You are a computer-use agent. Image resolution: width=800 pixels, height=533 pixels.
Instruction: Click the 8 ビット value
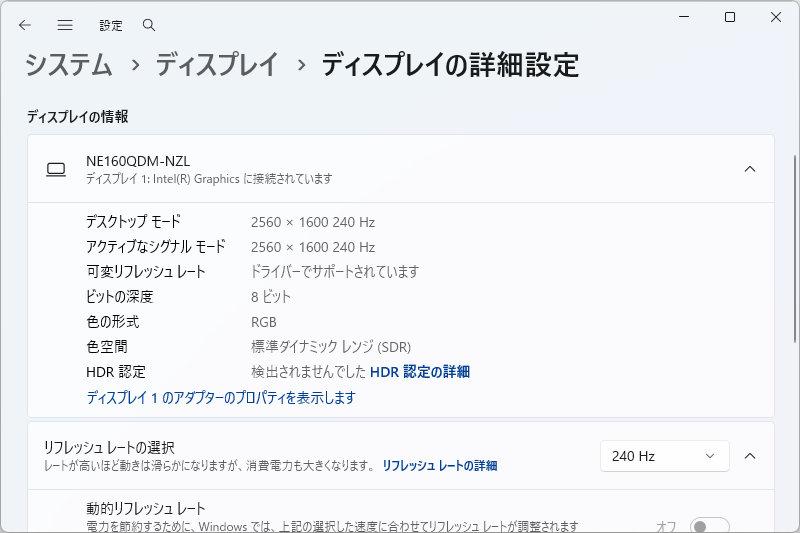(271, 297)
